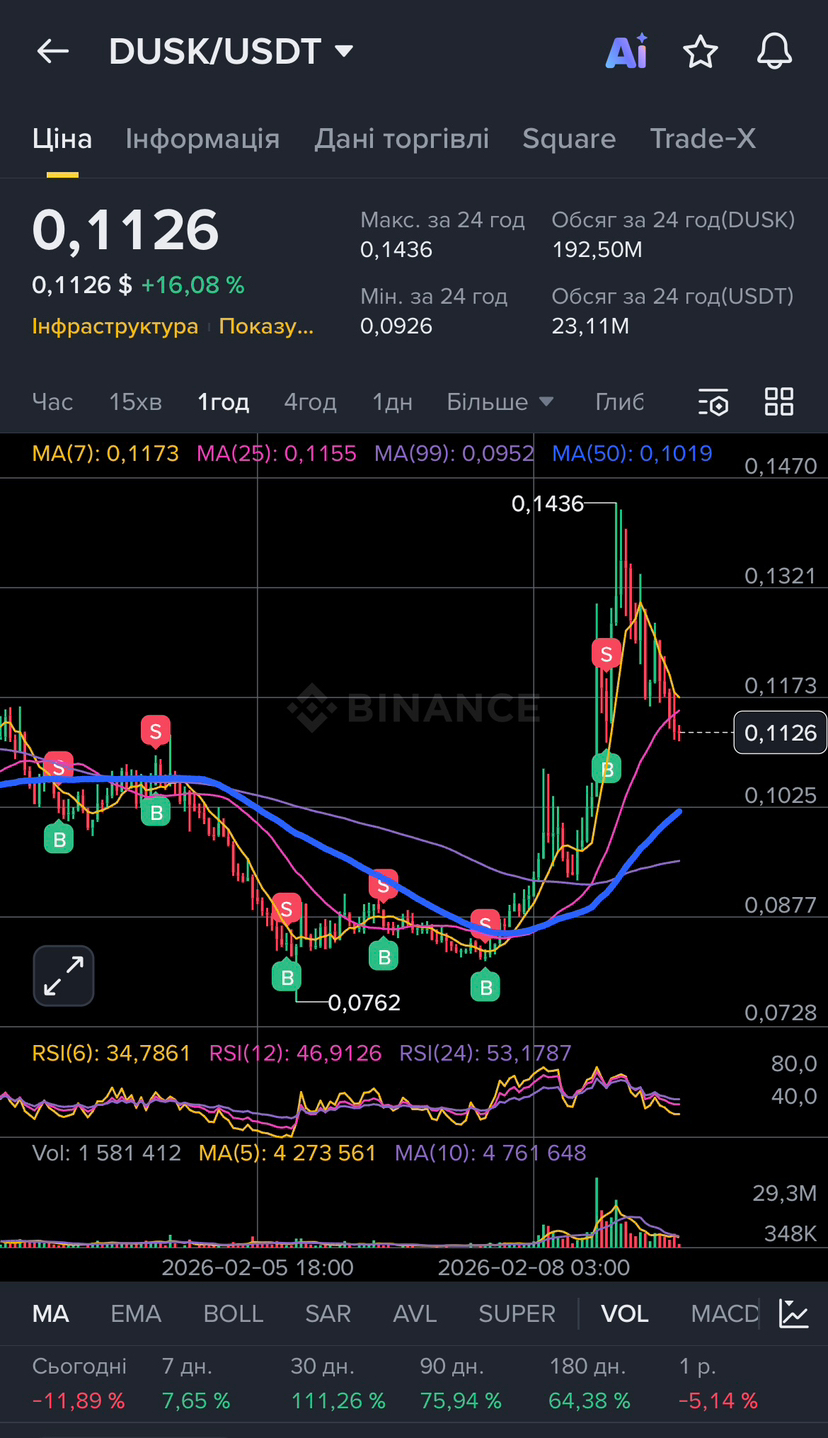Open the Показу... tag link
This screenshot has height=1438, width=828.
point(266,326)
